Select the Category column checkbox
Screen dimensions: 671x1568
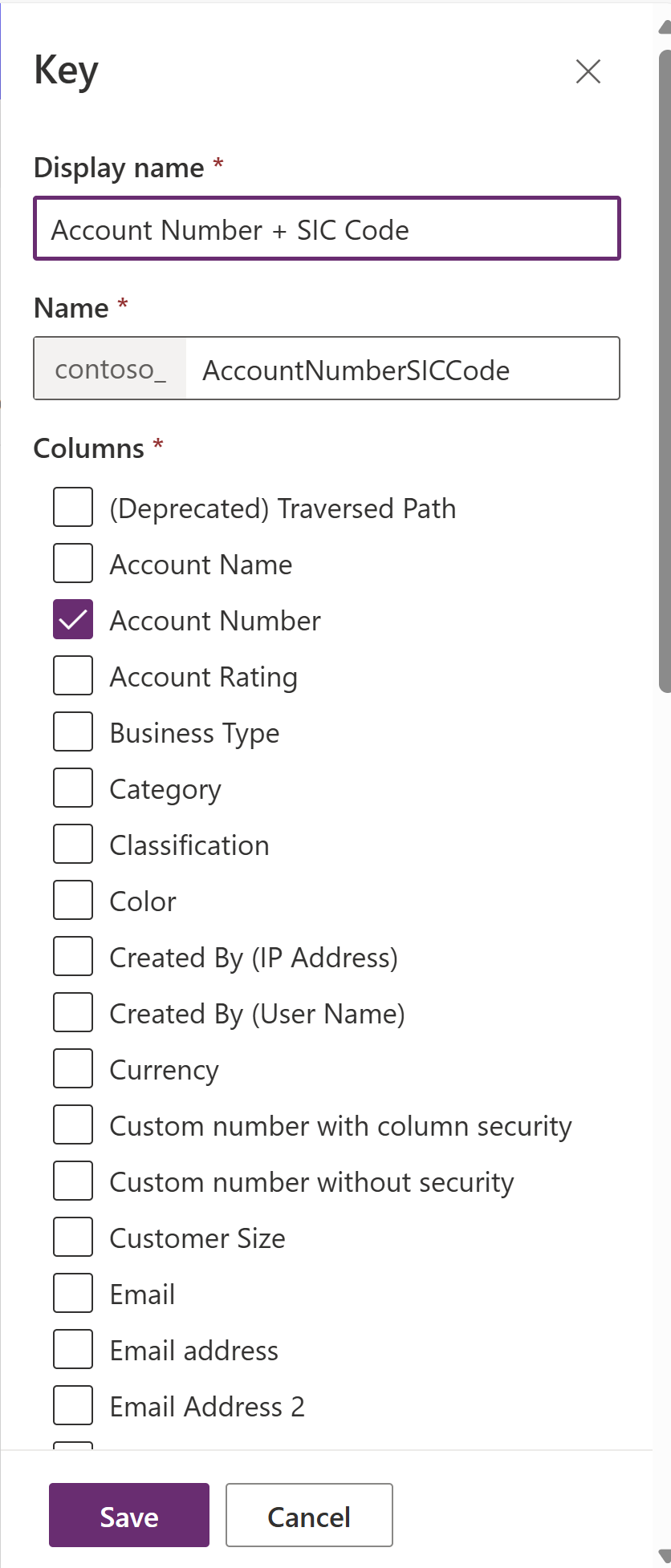[72, 788]
